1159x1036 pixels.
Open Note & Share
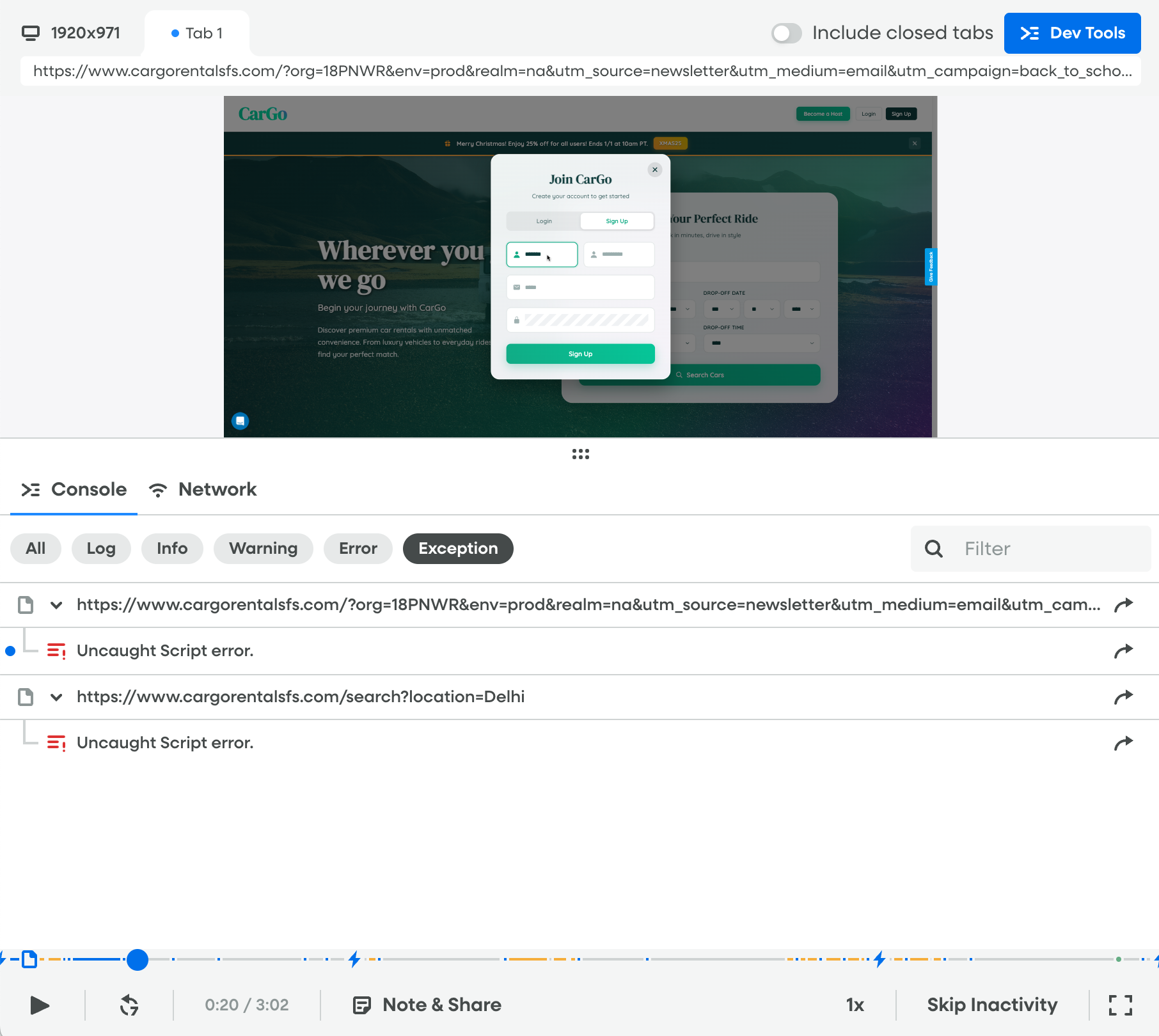pos(427,1005)
